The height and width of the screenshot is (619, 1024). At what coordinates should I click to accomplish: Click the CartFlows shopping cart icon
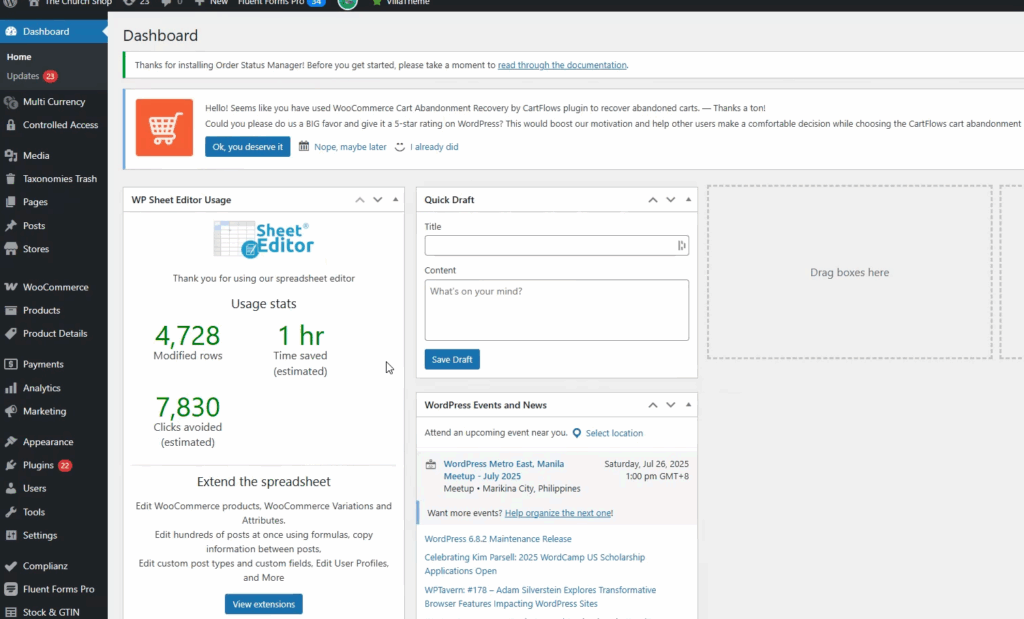[164, 127]
